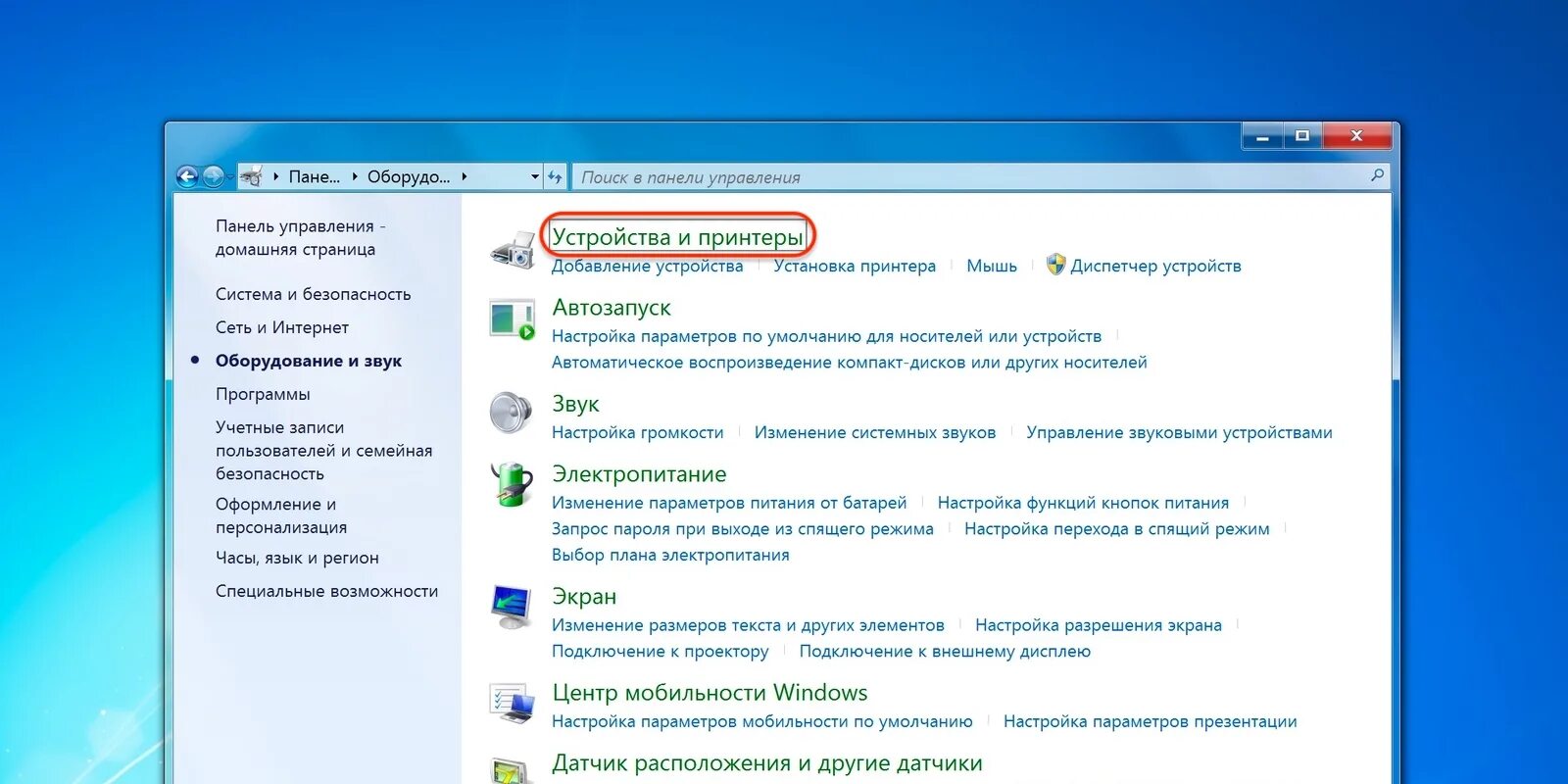1568x784 pixels.
Task: Open Сеть и Интернет category
Action: (282, 327)
